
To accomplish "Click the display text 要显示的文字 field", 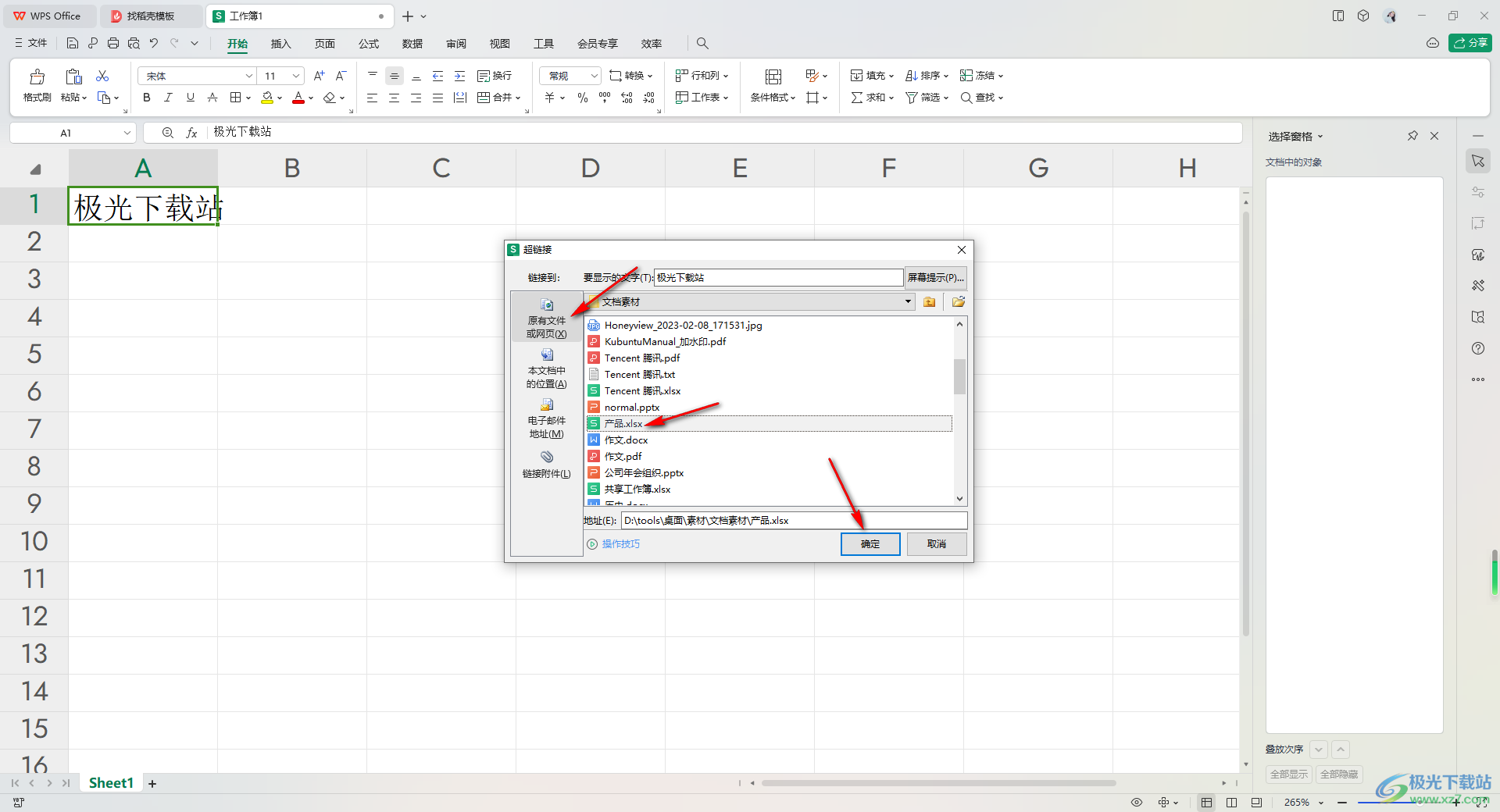I will 778,278.
